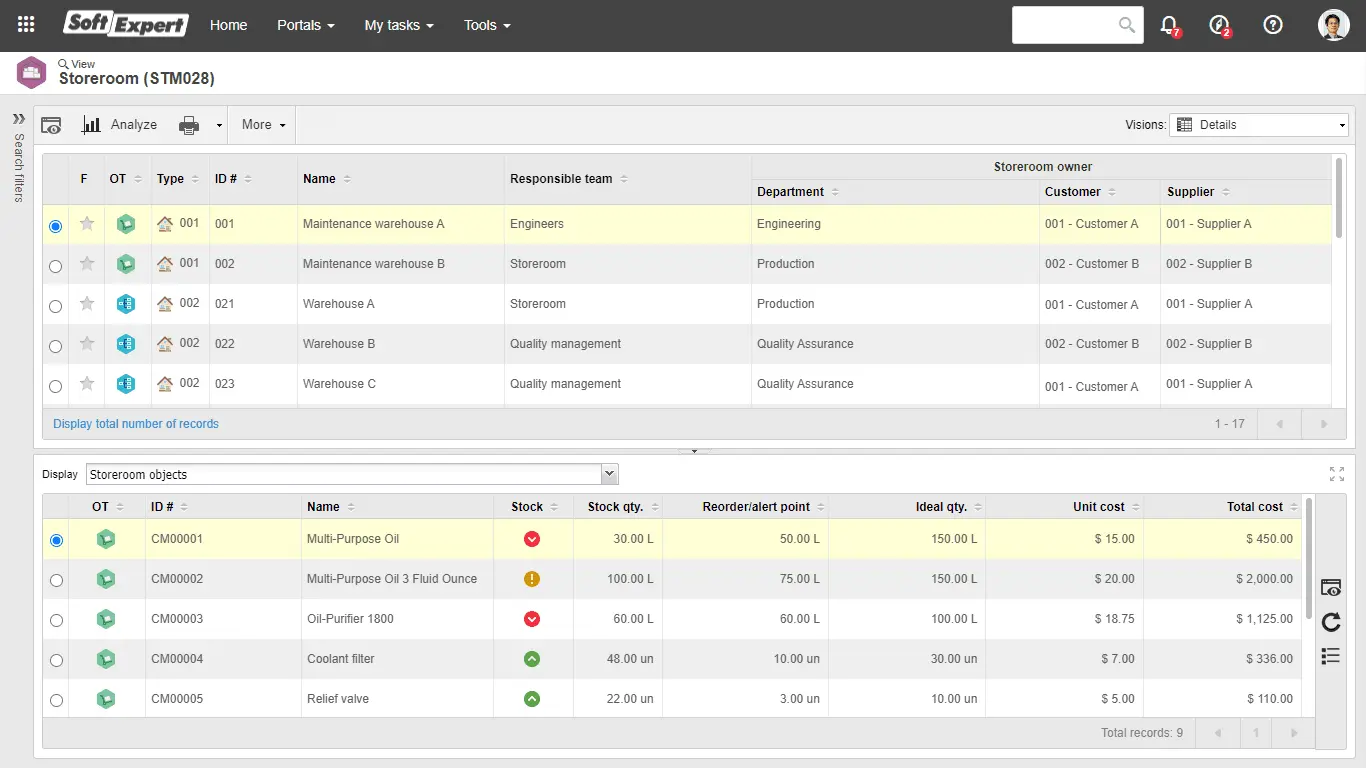Click the view record icon in toolbar

click(51, 125)
